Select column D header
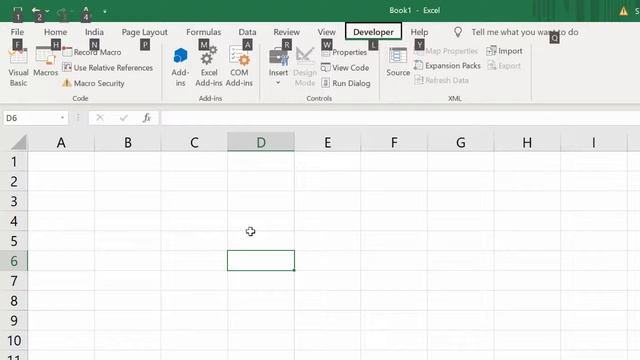The width and height of the screenshot is (640, 360). tap(261, 142)
